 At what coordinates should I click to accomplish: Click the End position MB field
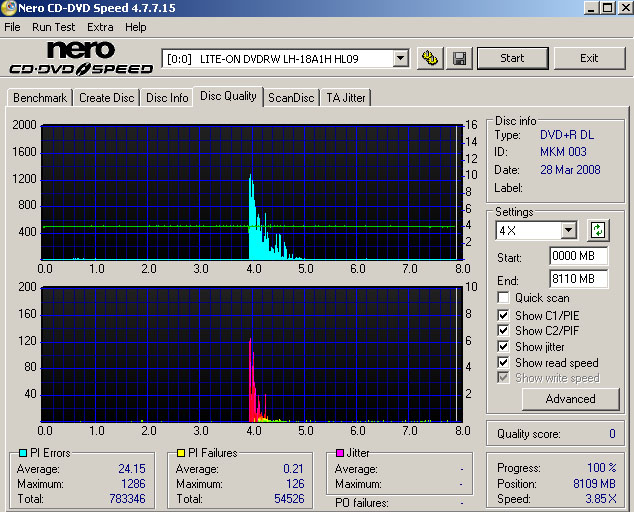pyautogui.click(x=578, y=279)
